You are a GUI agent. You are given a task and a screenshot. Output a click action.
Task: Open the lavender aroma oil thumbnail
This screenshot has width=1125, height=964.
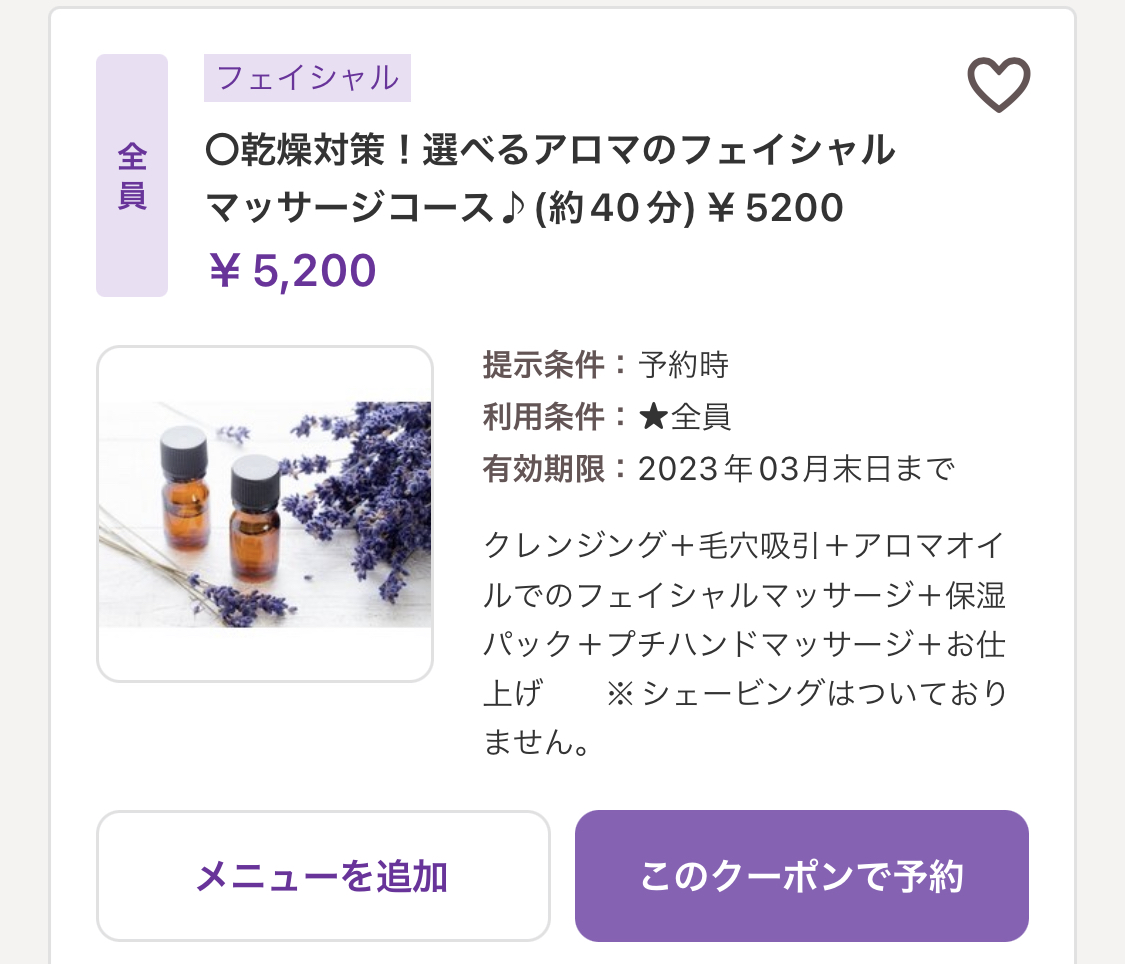coord(265,514)
